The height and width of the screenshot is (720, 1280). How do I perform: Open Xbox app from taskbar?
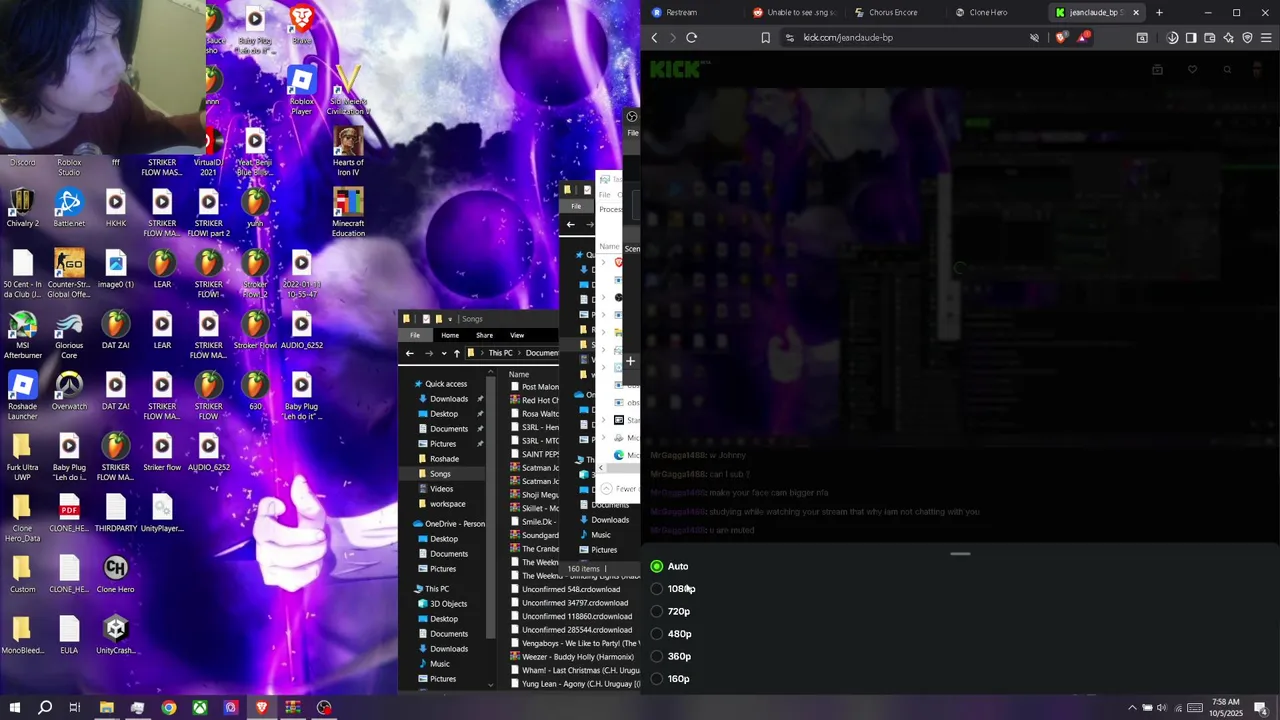pyautogui.click(x=200, y=708)
